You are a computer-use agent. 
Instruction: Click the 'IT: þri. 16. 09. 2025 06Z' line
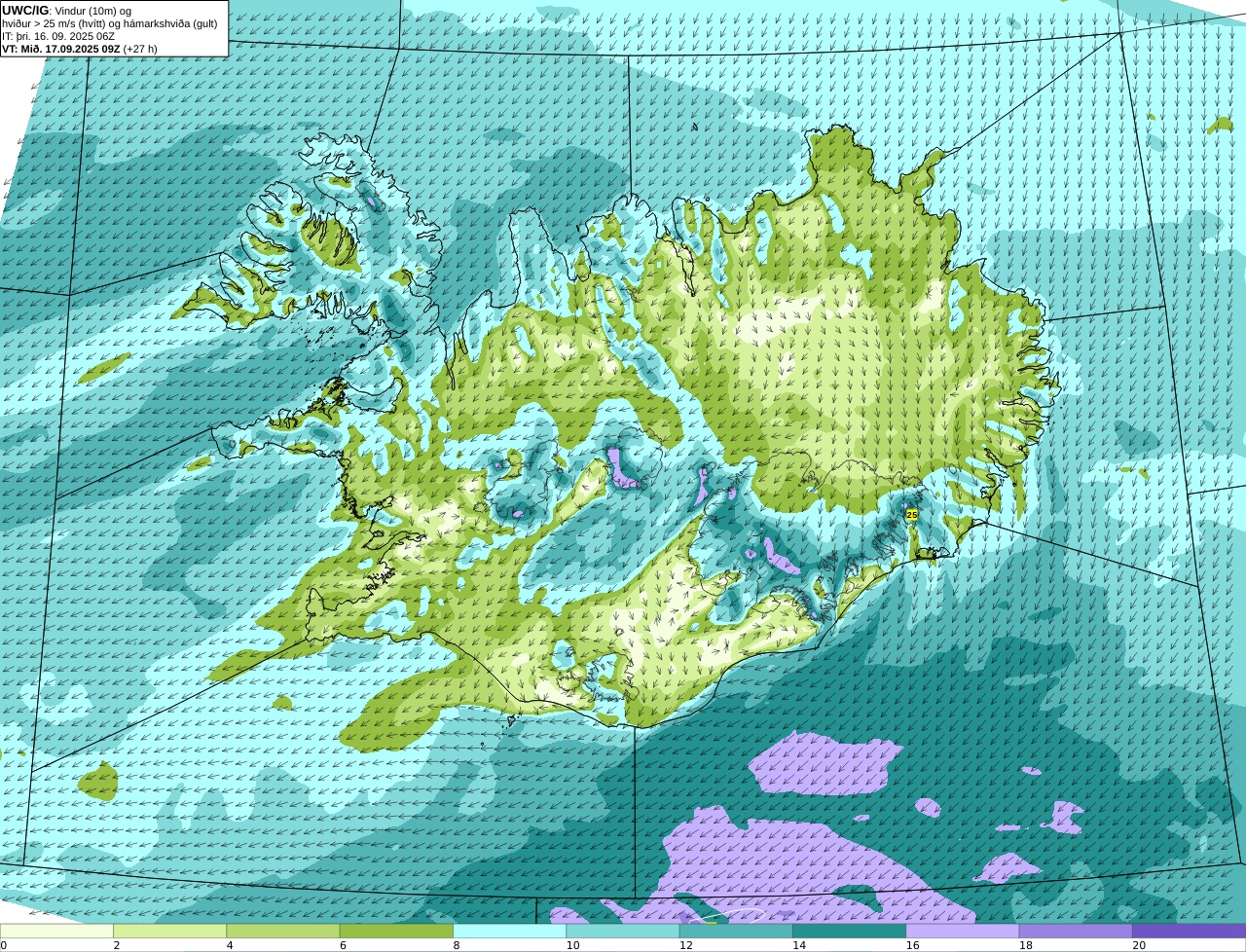pyautogui.click(x=58, y=36)
